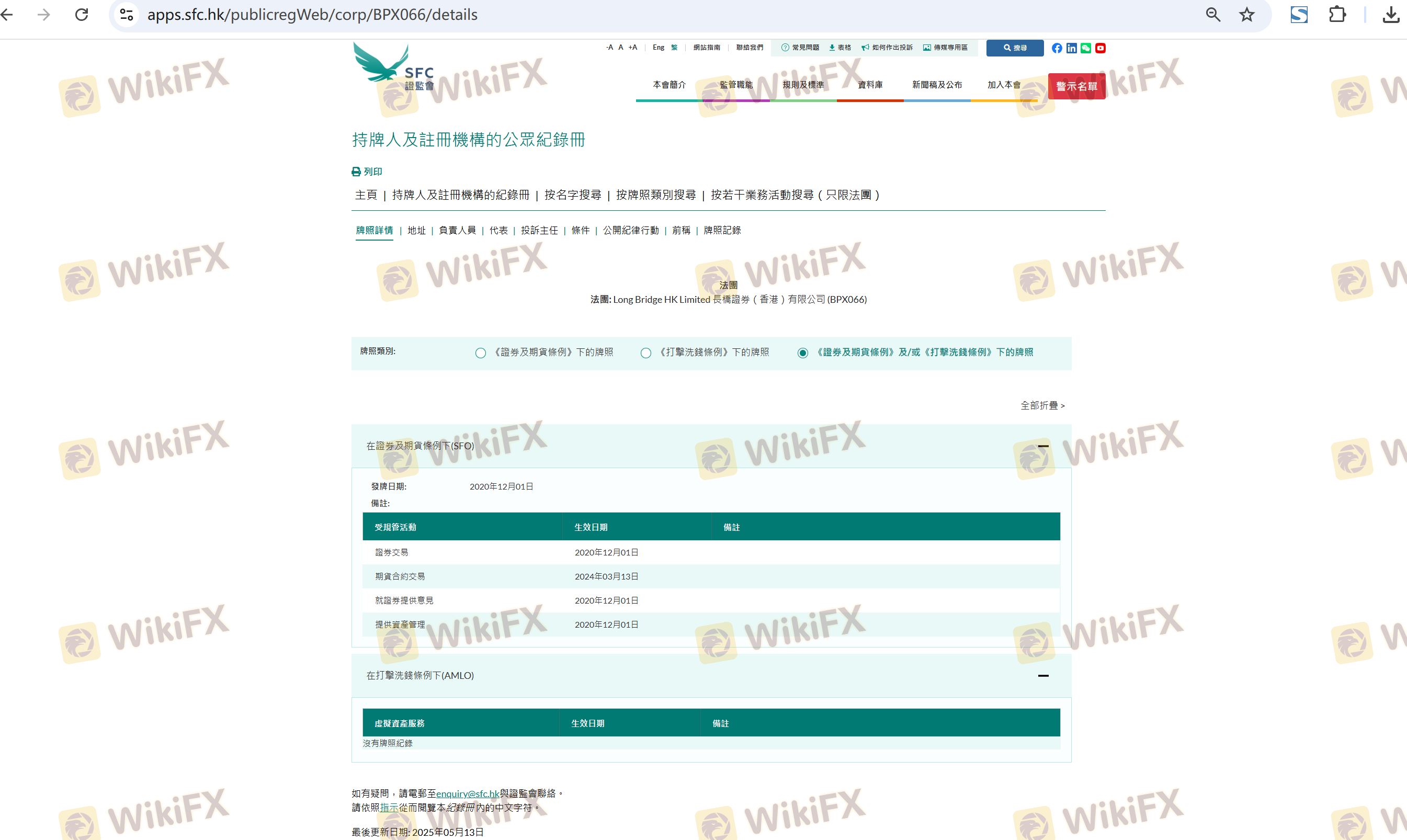
Task: Collapse the 在打擊洗錢條例下(AMLO) section
Action: click(1042, 675)
